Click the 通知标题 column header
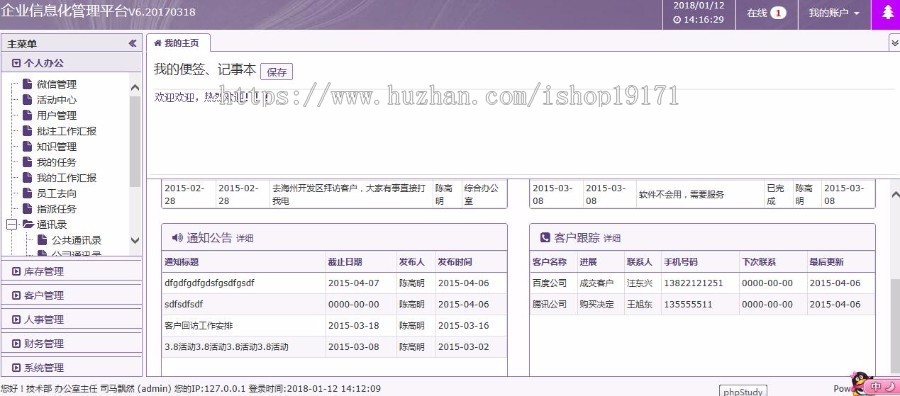The image size is (900, 396). 181,262
